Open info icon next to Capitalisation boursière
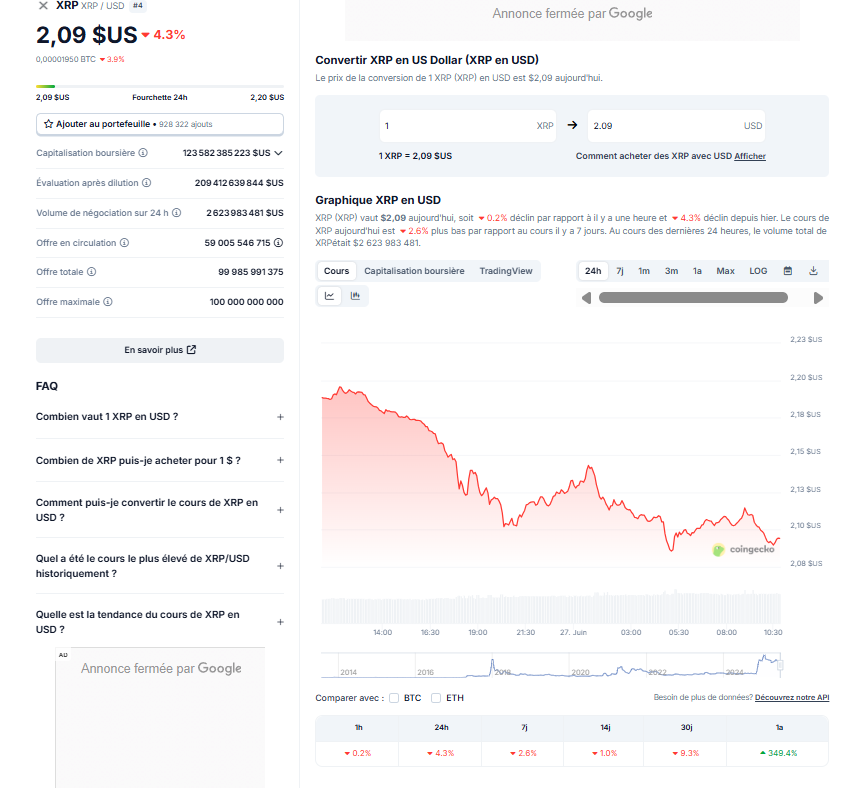 (143, 152)
